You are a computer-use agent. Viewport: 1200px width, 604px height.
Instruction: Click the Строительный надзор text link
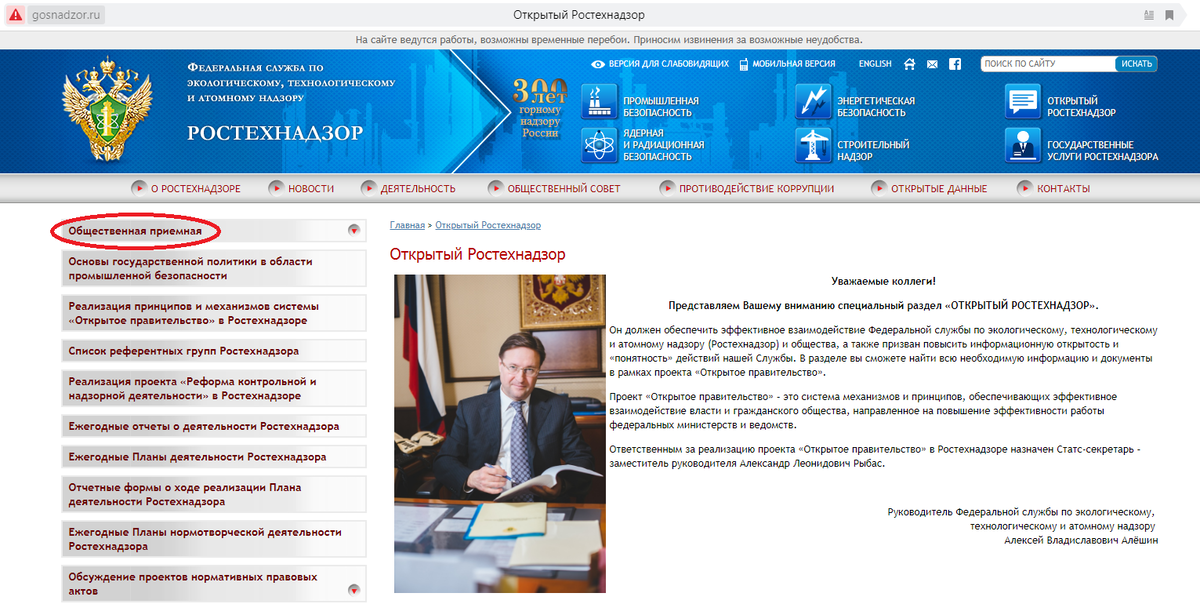click(x=873, y=151)
